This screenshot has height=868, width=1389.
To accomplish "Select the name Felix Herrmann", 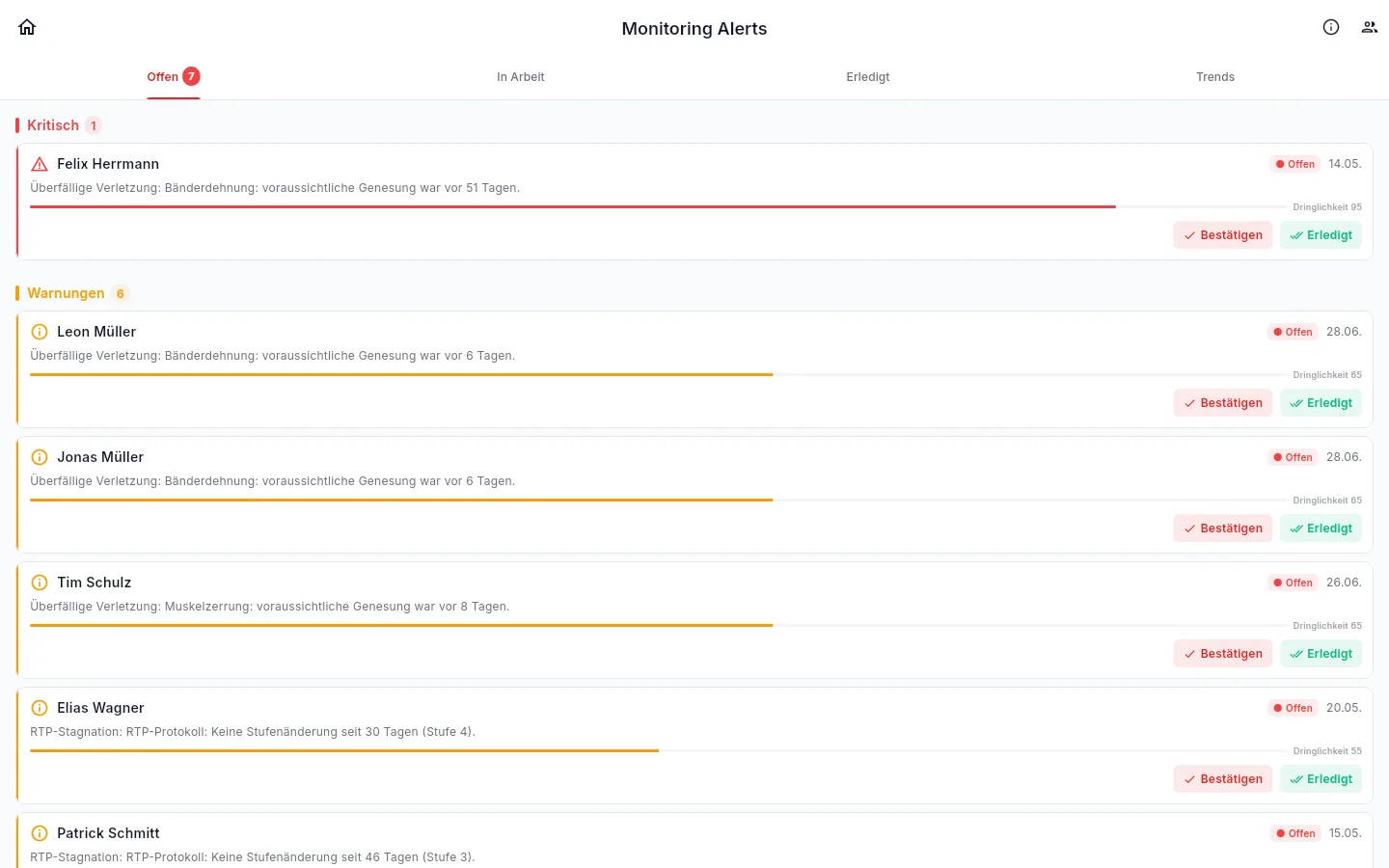I will tap(108, 164).
